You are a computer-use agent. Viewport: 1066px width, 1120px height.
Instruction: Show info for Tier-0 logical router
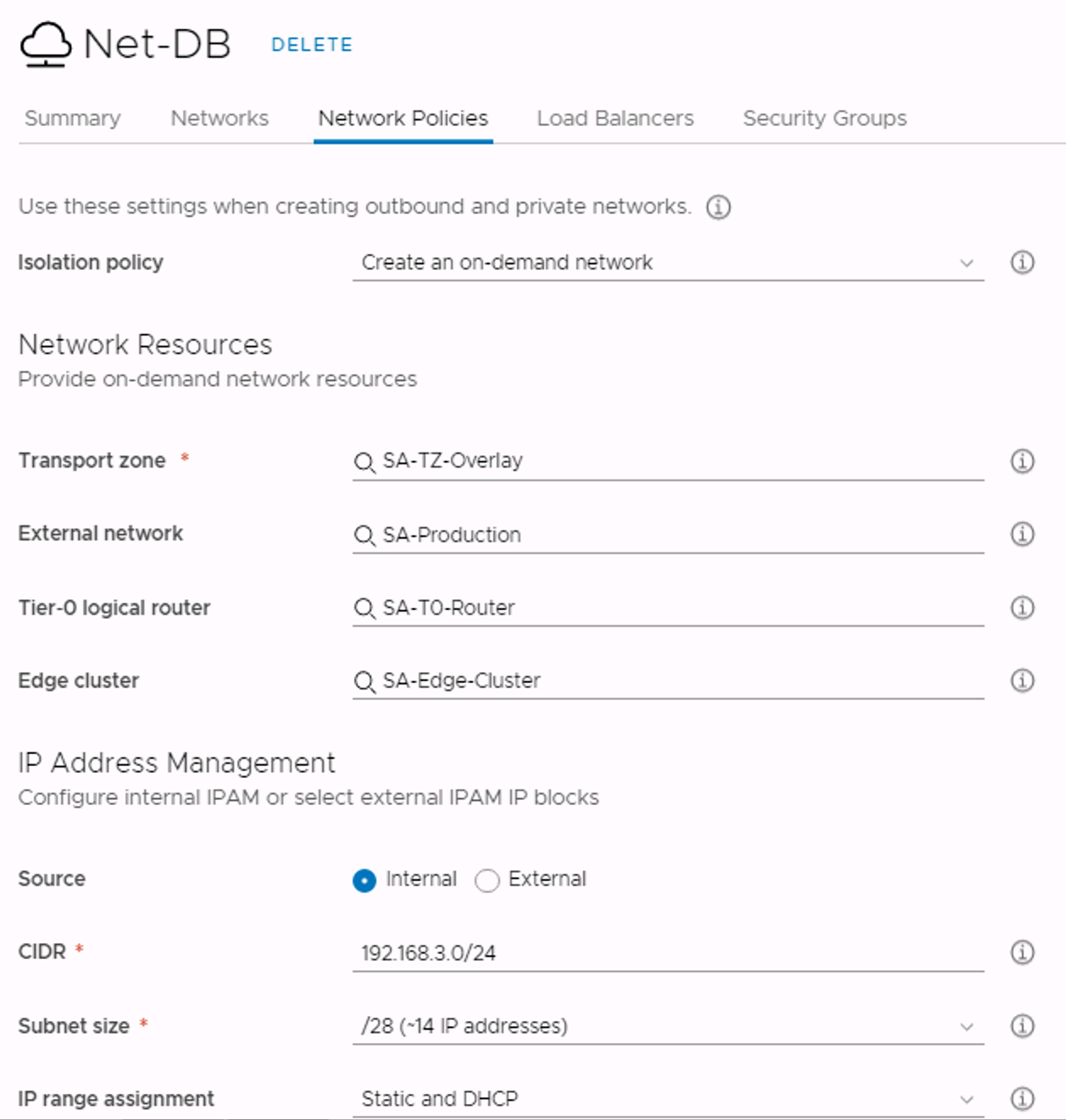(1022, 607)
